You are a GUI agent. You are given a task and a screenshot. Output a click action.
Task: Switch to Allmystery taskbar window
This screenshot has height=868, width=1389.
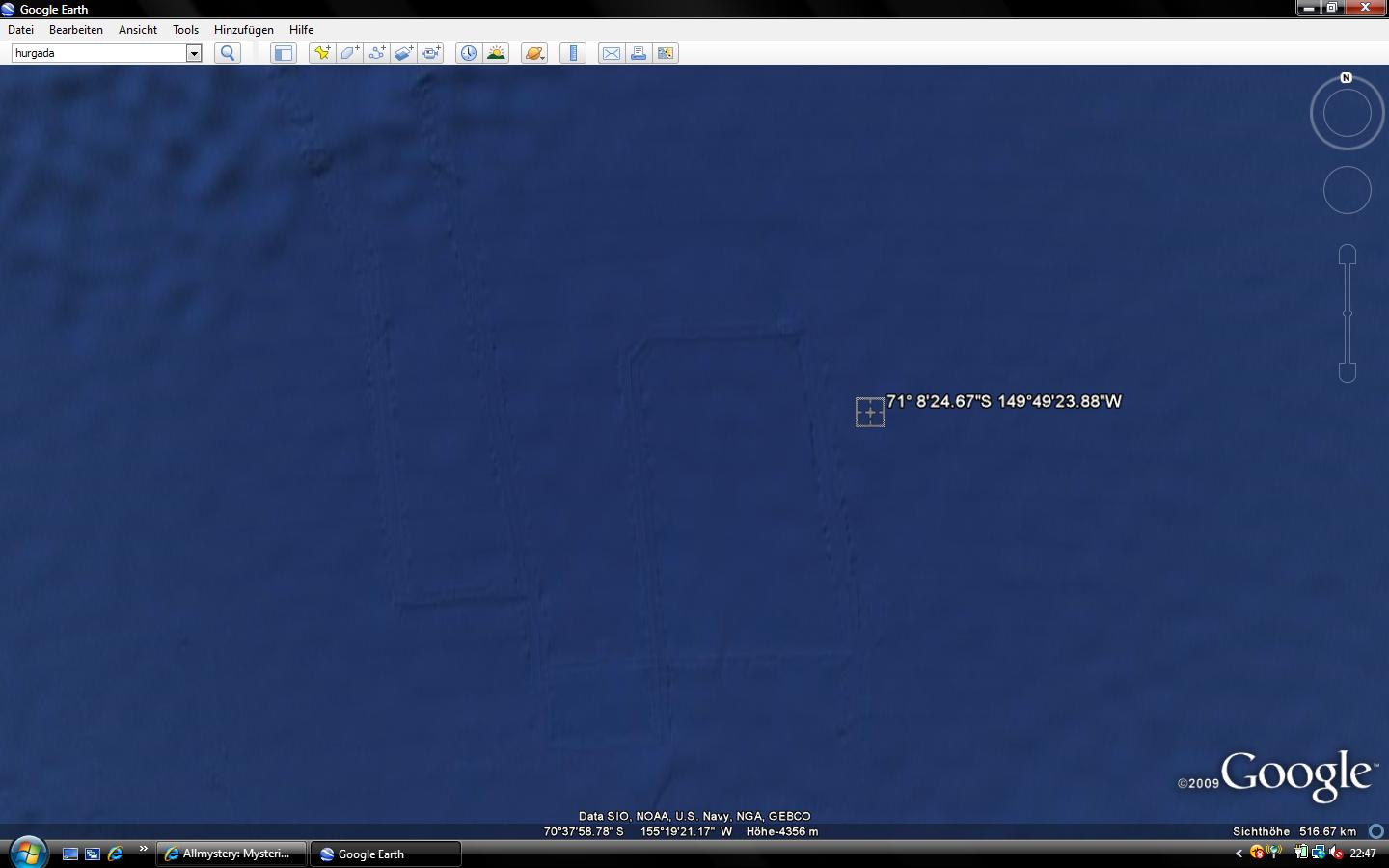click(x=231, y=854)
